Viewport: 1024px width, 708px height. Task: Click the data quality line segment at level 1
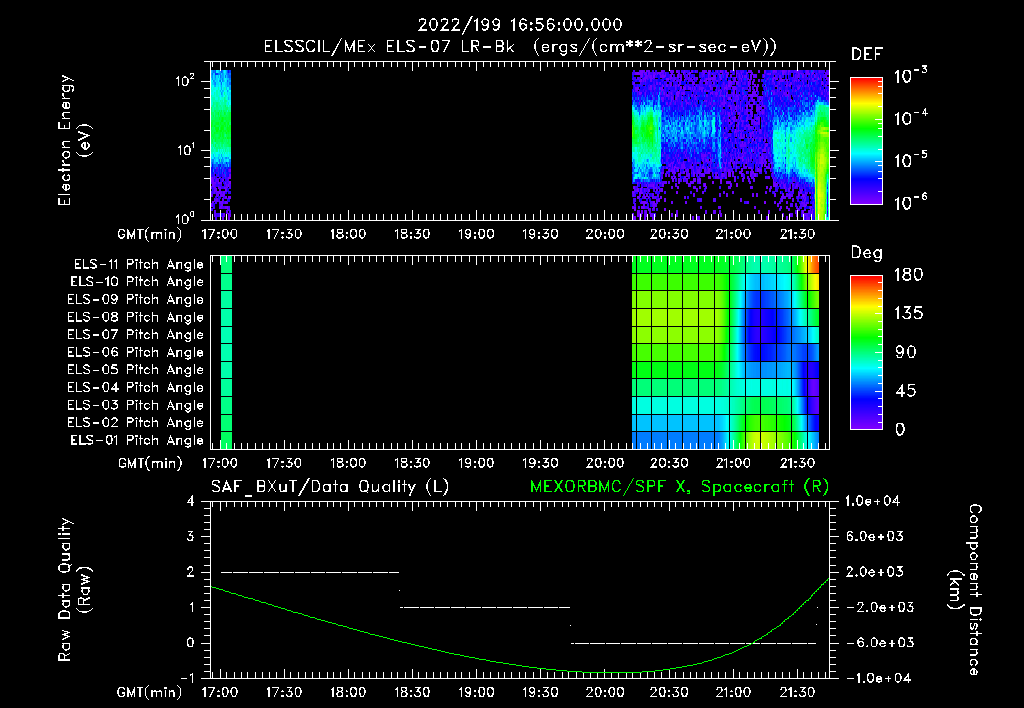pos(485,607)
